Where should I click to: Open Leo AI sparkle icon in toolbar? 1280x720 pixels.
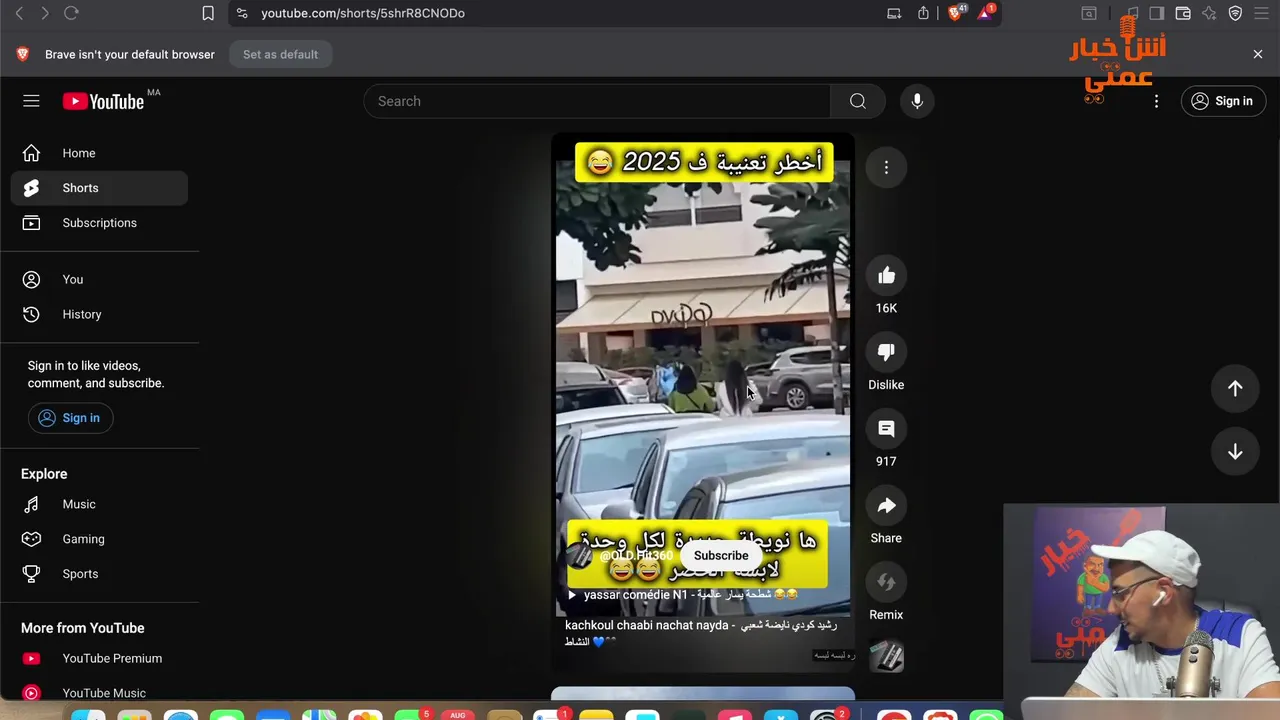1209,13
